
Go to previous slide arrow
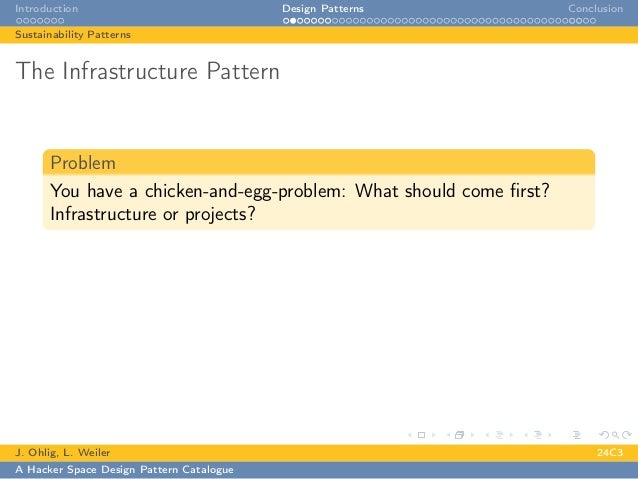click(410, 435)
